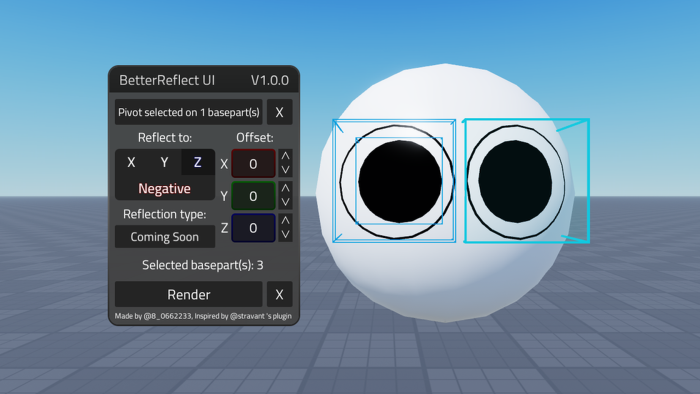Viewport: 700px width, 394px height.
Task: Clear the pivot selection with its X button
Action: tap(279, 112)
